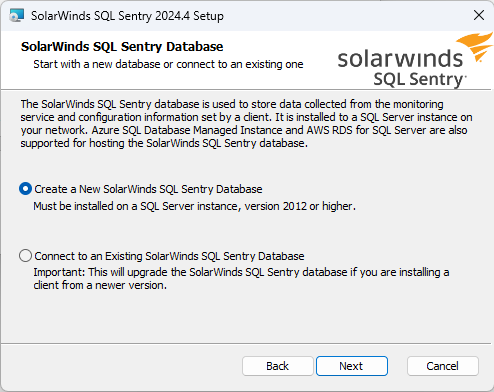This screenshot has height=392, width=494.
Task: Click the 'SolarWinds SQL Sentry Database' heading
Action: click(x=122, y=47)
